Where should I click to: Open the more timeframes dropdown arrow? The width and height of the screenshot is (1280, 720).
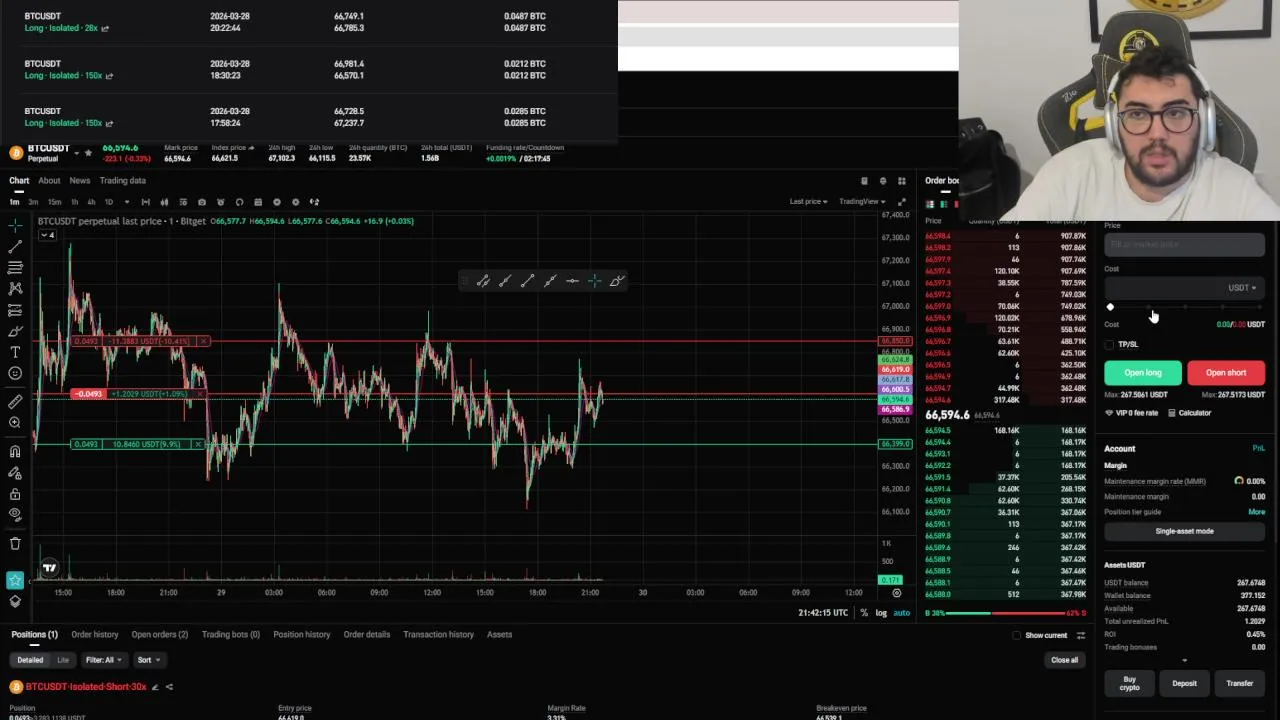point(125,202)
